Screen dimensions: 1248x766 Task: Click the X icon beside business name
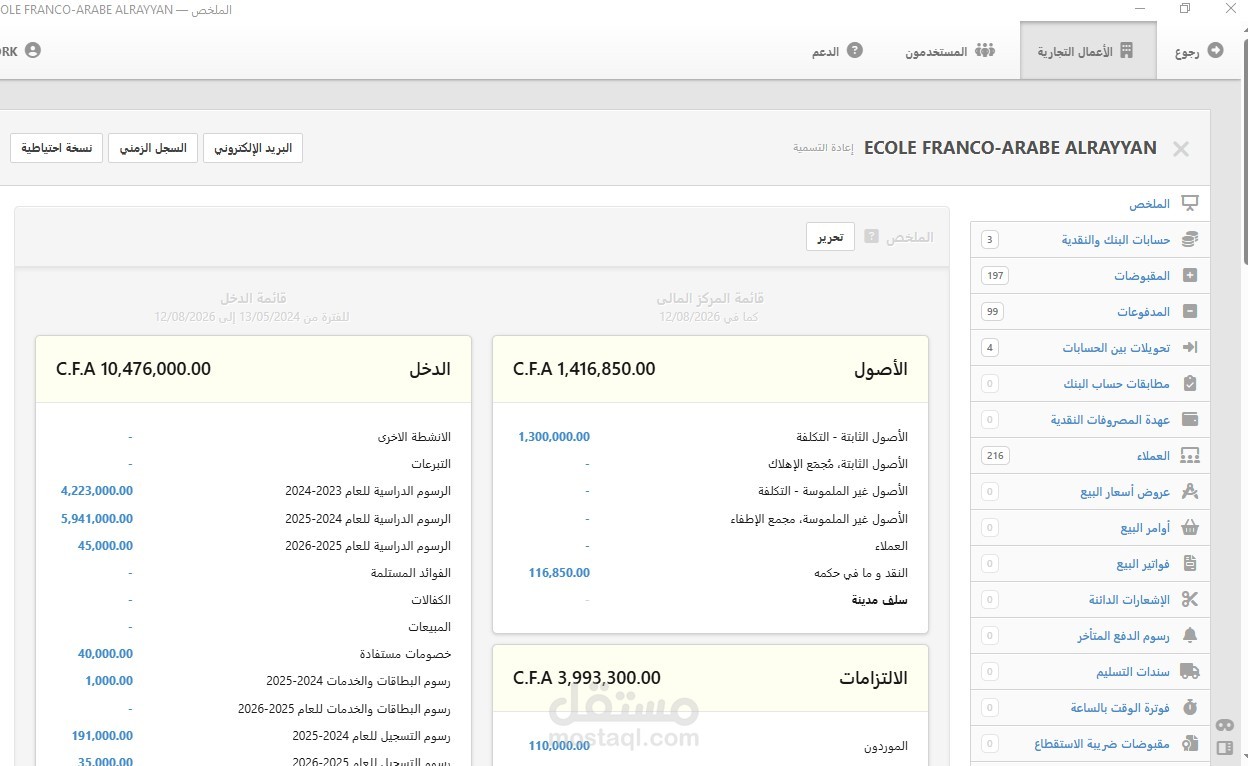pos(1181,149)
